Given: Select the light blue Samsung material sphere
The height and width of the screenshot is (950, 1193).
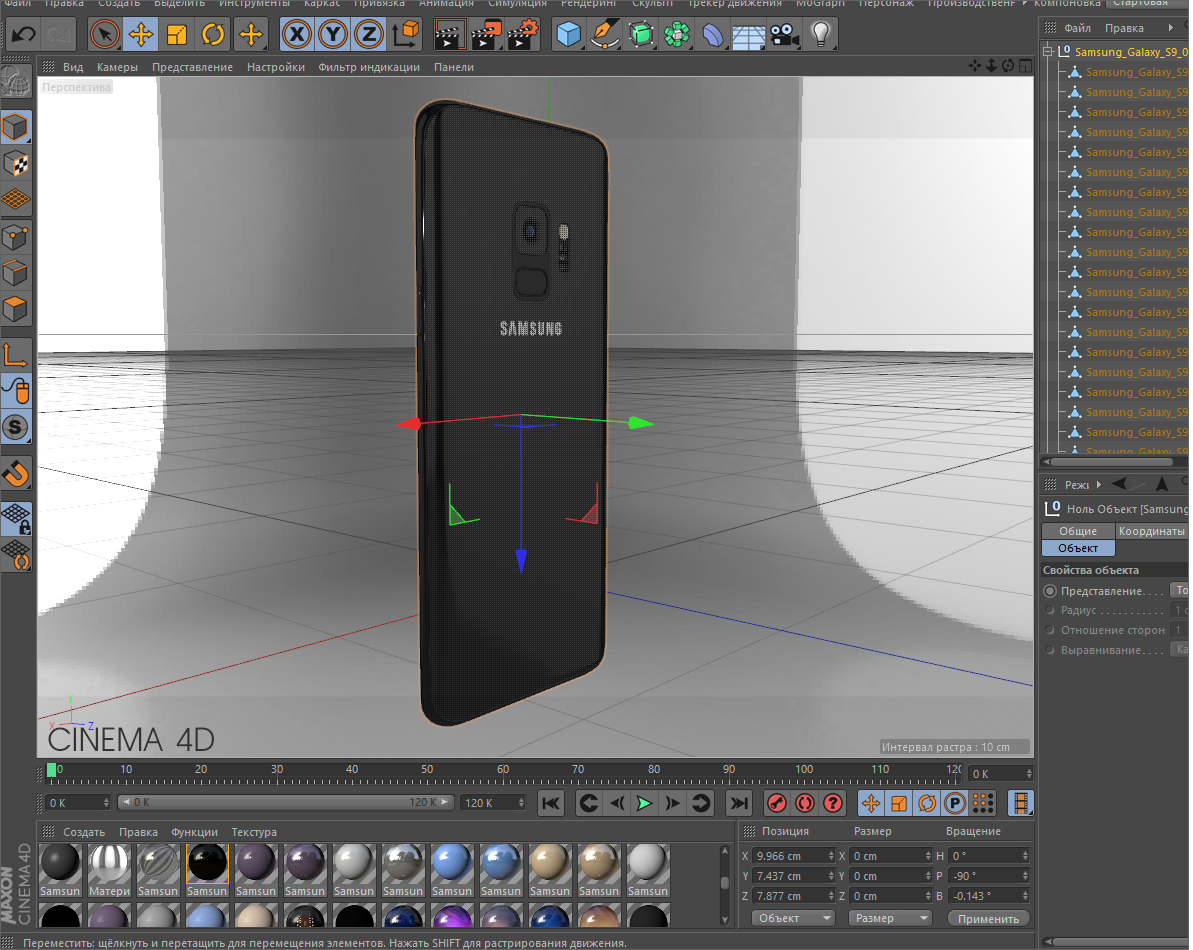Looking at the screenshot, I should coord(452,864).
